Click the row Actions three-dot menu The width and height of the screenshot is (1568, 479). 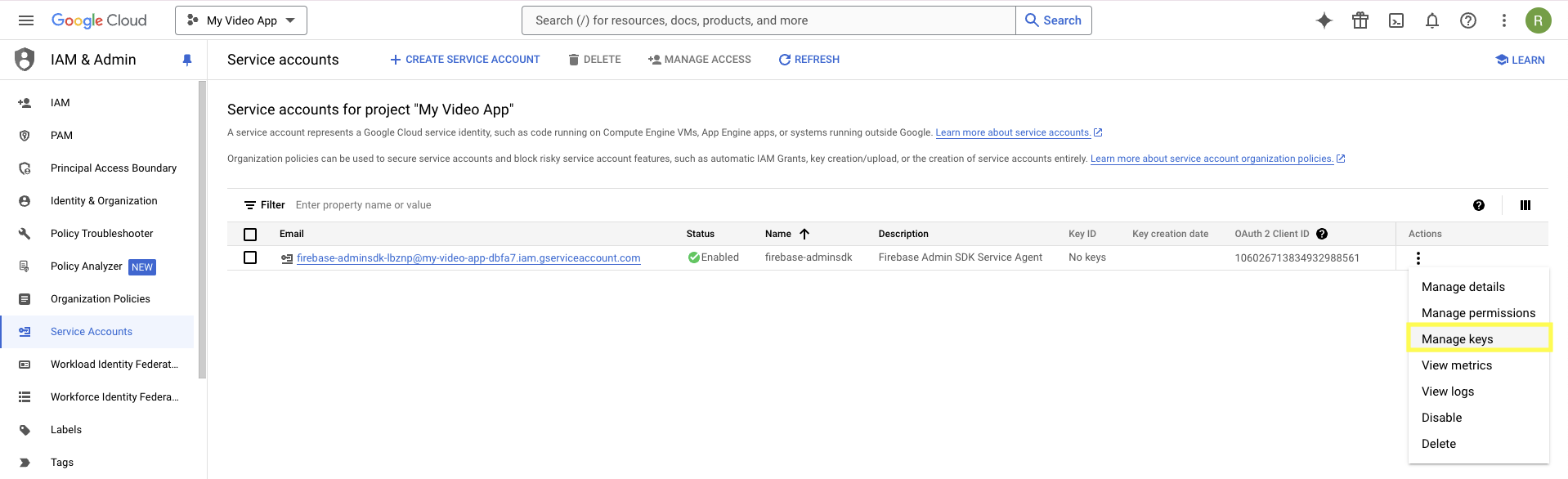point(1418,258)
